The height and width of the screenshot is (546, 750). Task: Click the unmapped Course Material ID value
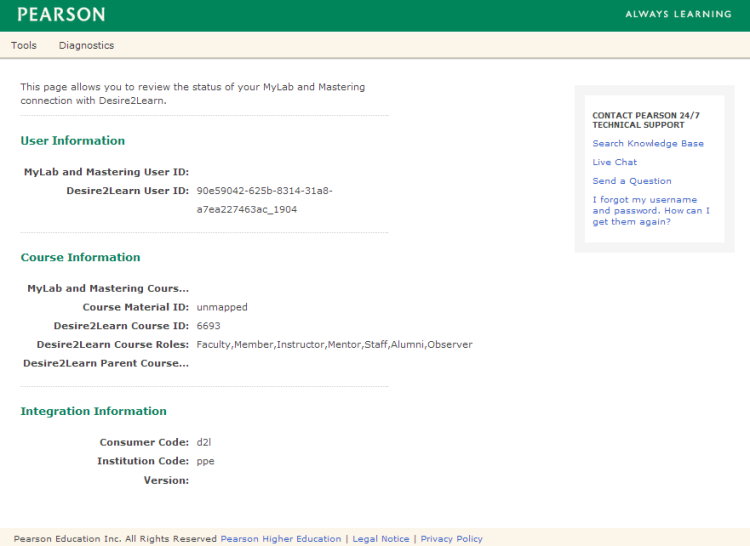click(x=222, y=307)
